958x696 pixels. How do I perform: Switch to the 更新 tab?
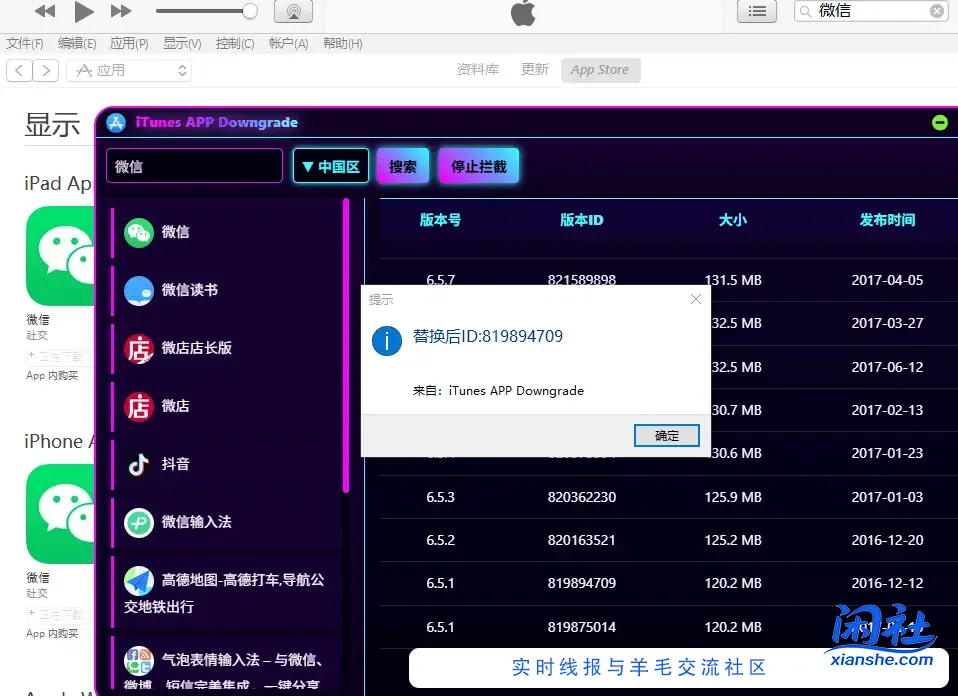coord(535,70)
